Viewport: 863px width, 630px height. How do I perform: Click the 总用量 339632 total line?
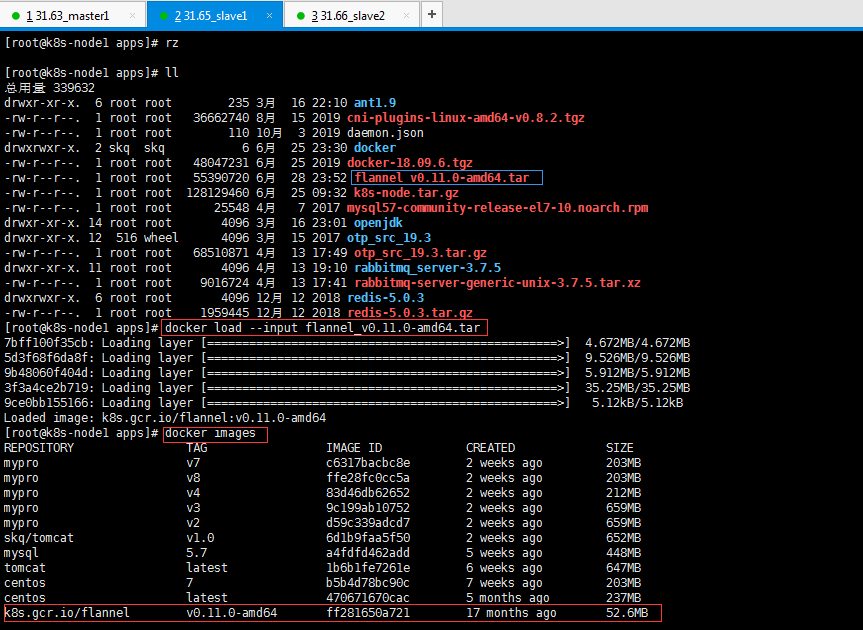click(50, 88)
